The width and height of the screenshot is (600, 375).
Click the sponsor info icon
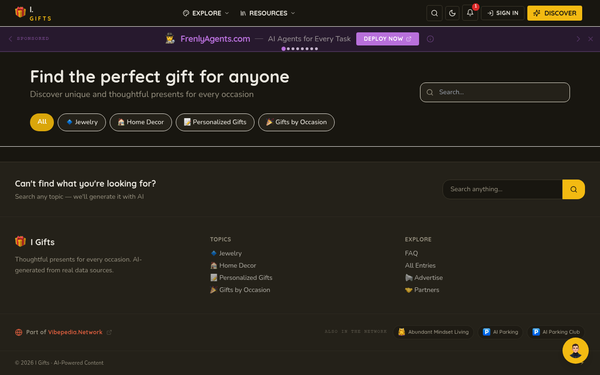click(430, 39)
